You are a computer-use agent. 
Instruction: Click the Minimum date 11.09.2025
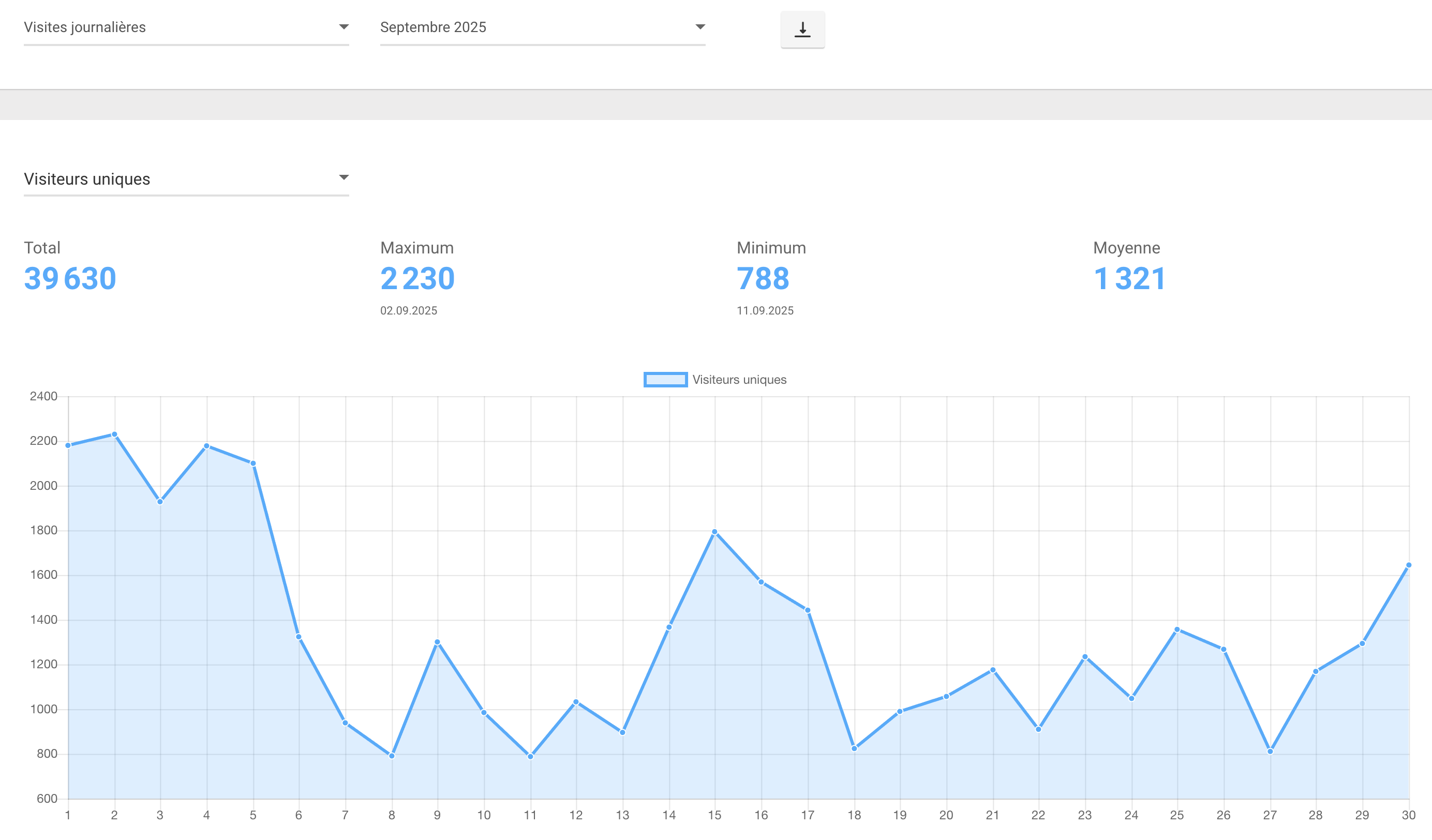tap(765, 311)
